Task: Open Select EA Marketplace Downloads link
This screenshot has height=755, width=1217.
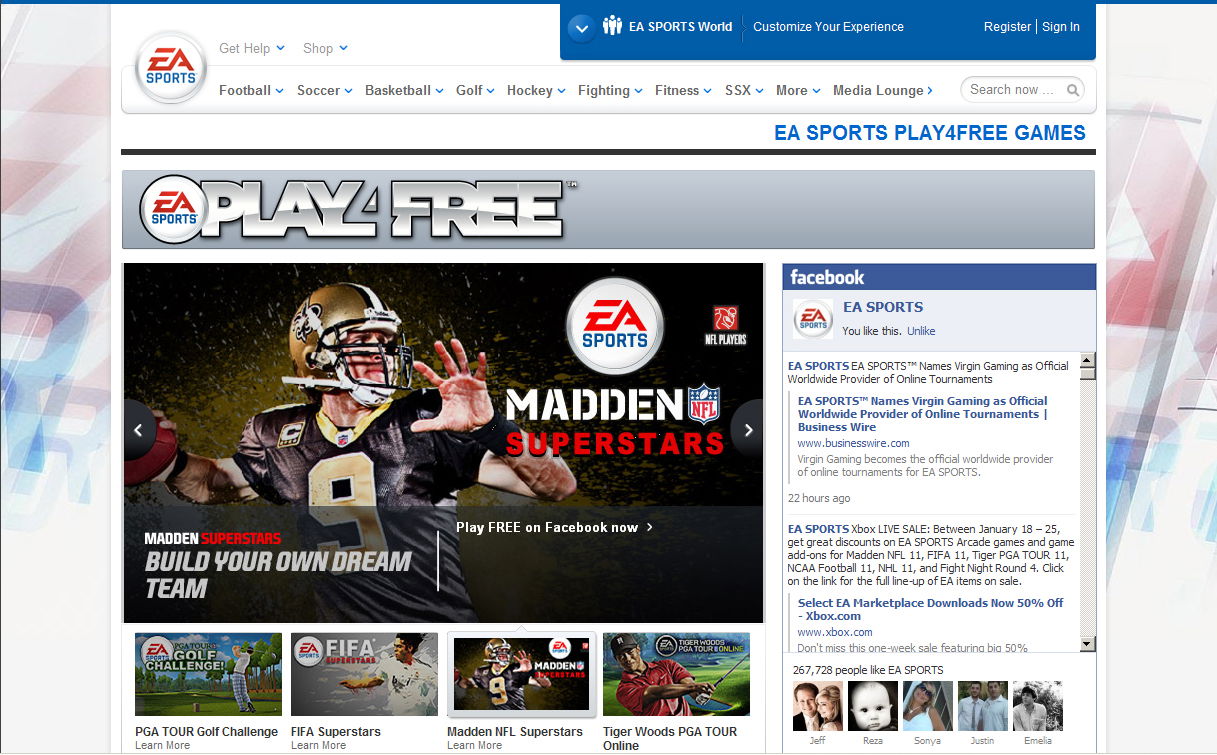Action: pyautogui.click(x=930, y=609)
